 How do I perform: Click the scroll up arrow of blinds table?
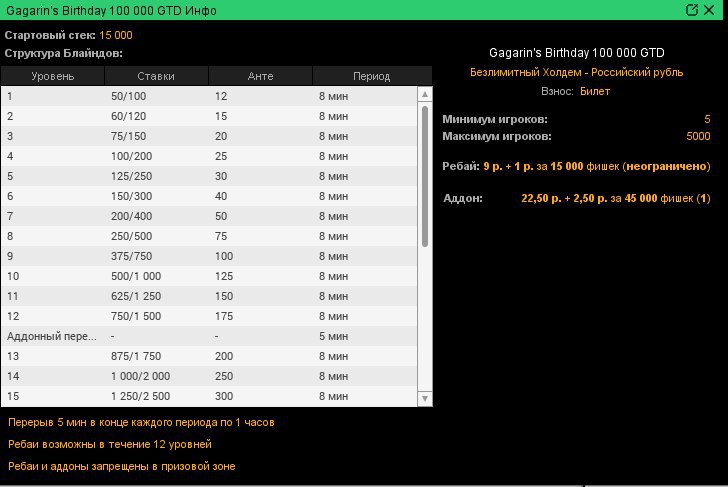pyautogui.click(x=425, y=94)
